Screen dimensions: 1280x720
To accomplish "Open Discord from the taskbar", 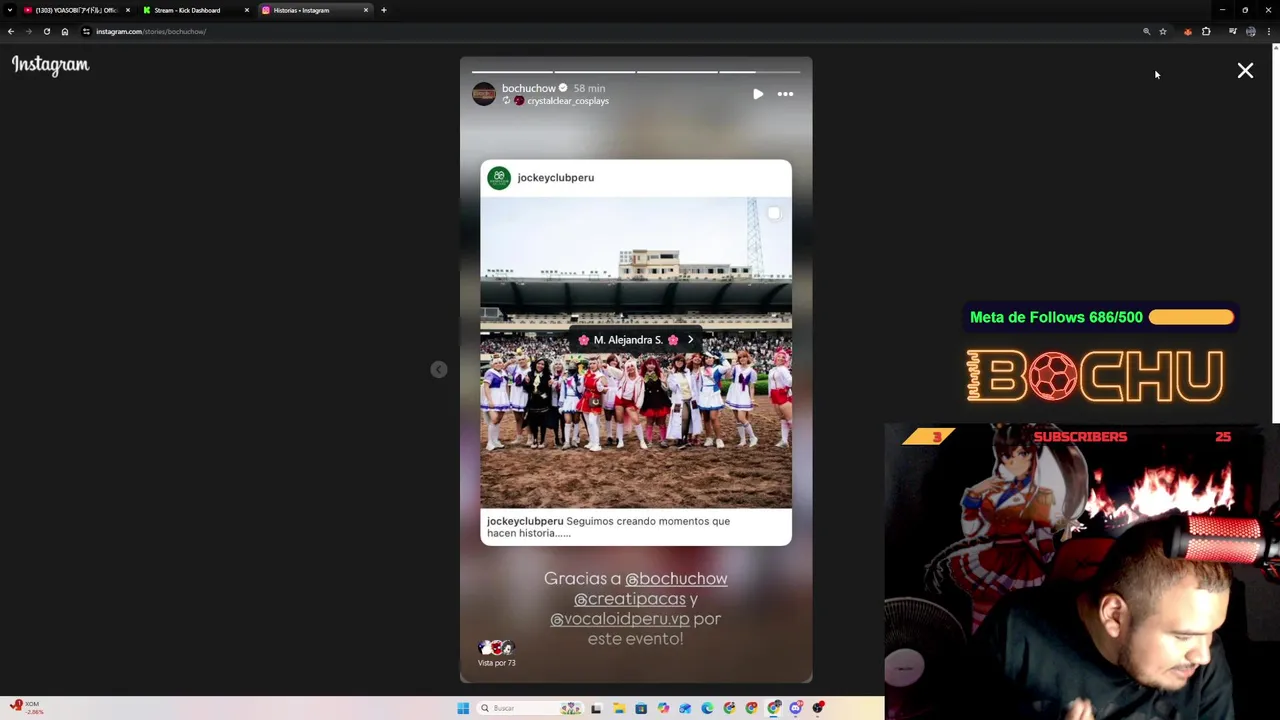I will click(x=796, y=708).
